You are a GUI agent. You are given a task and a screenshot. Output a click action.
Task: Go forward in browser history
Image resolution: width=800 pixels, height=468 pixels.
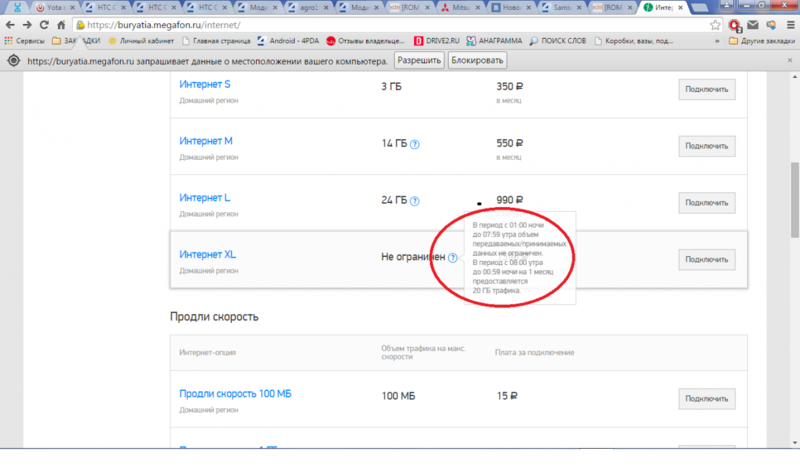(x=27, y=24)
